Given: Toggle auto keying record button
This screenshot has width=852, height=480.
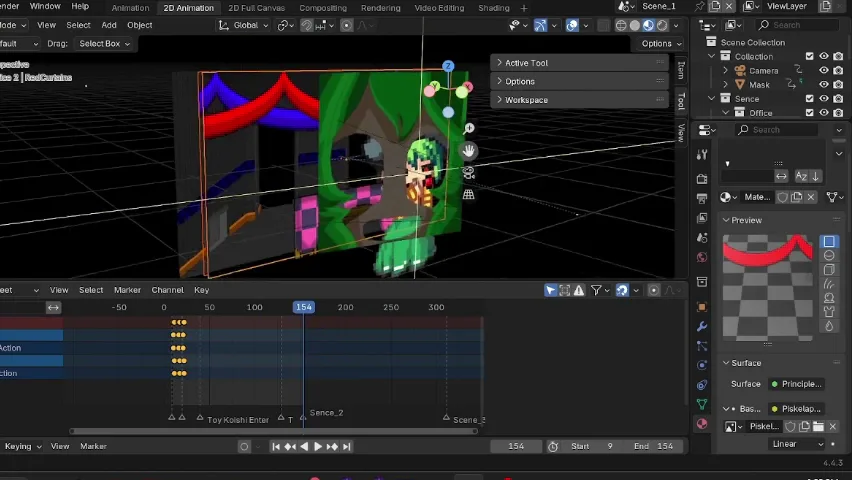Looking at the screenshot, I should click(244, 447).
